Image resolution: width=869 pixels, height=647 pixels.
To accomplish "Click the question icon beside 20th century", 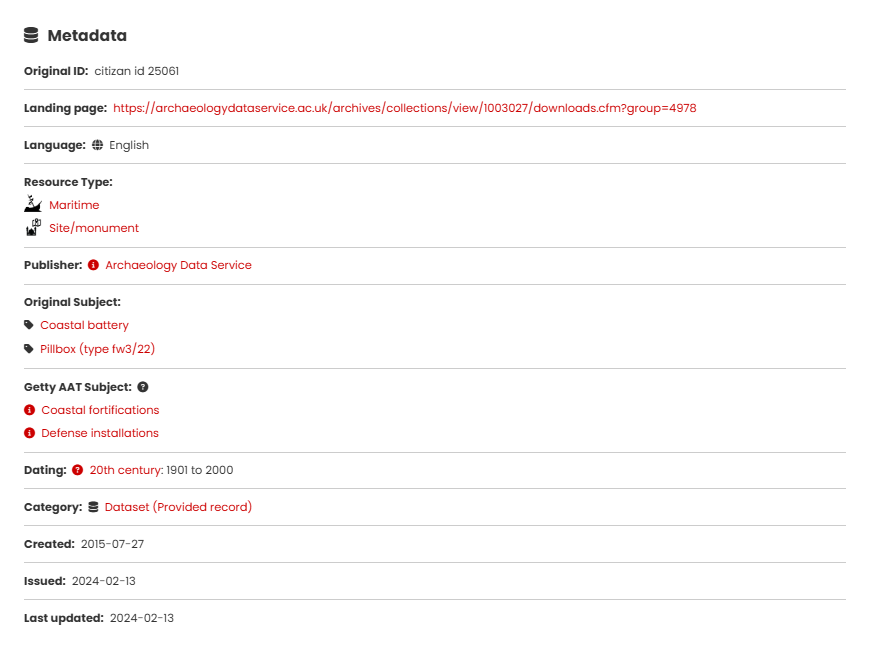I will [x=78, y=470].
